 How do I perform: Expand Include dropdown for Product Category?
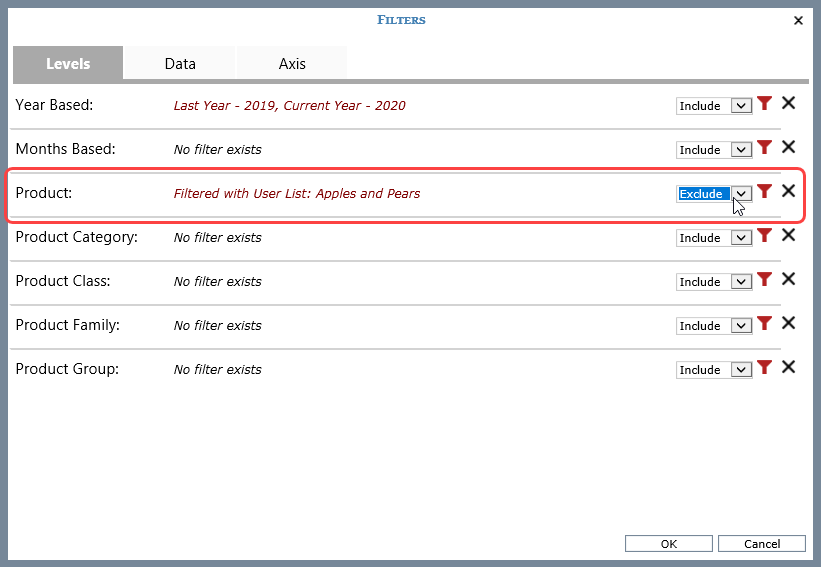[741, 238]
